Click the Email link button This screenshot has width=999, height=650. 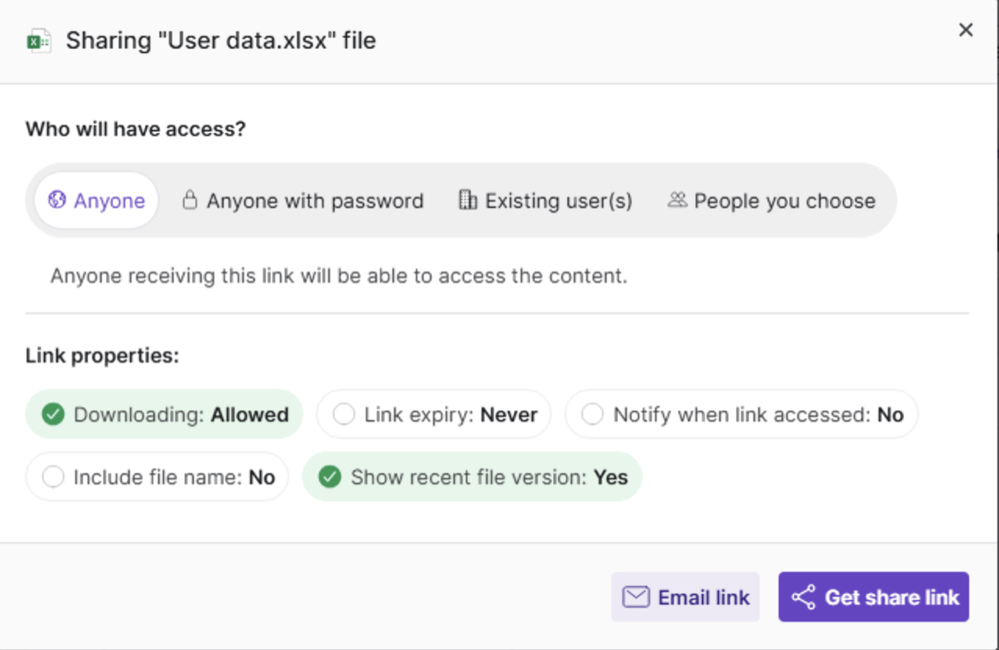tap(686, 597)
